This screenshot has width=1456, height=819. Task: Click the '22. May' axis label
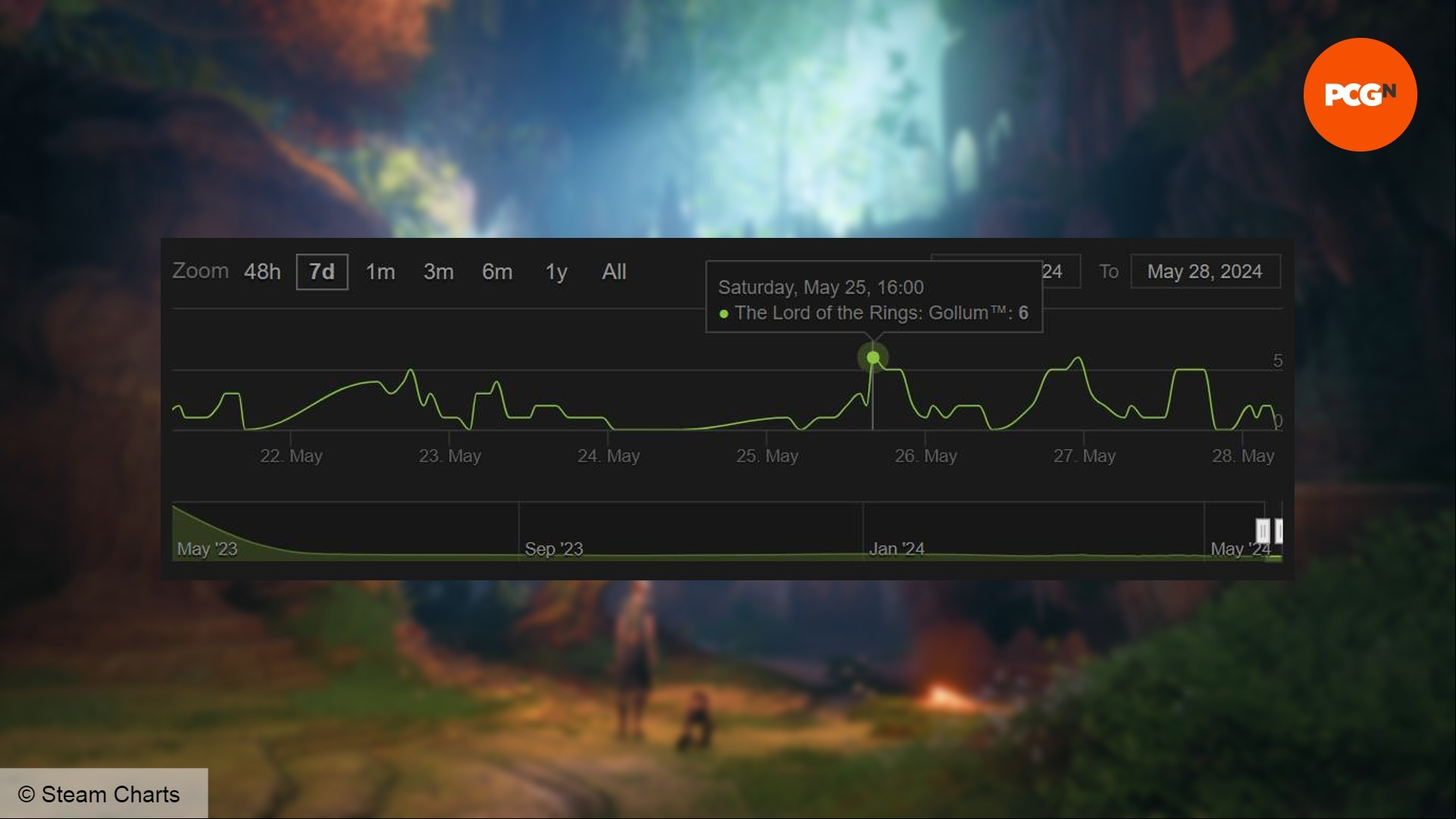pyautogui.click(x=291, y=456)
